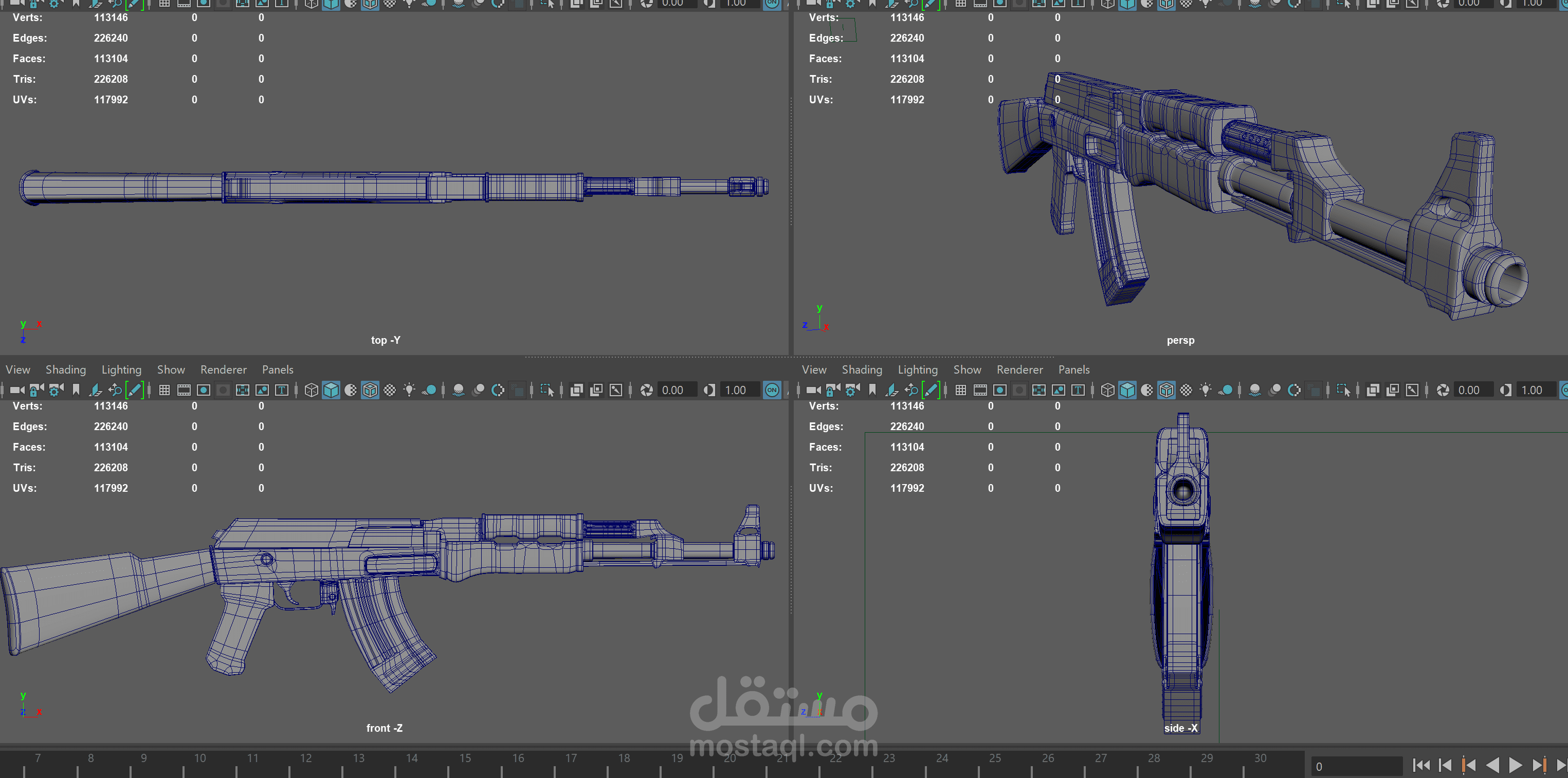1568x778 pixels.
Task: Click Go to Start of playback range
Action: tap(1420, 765)
